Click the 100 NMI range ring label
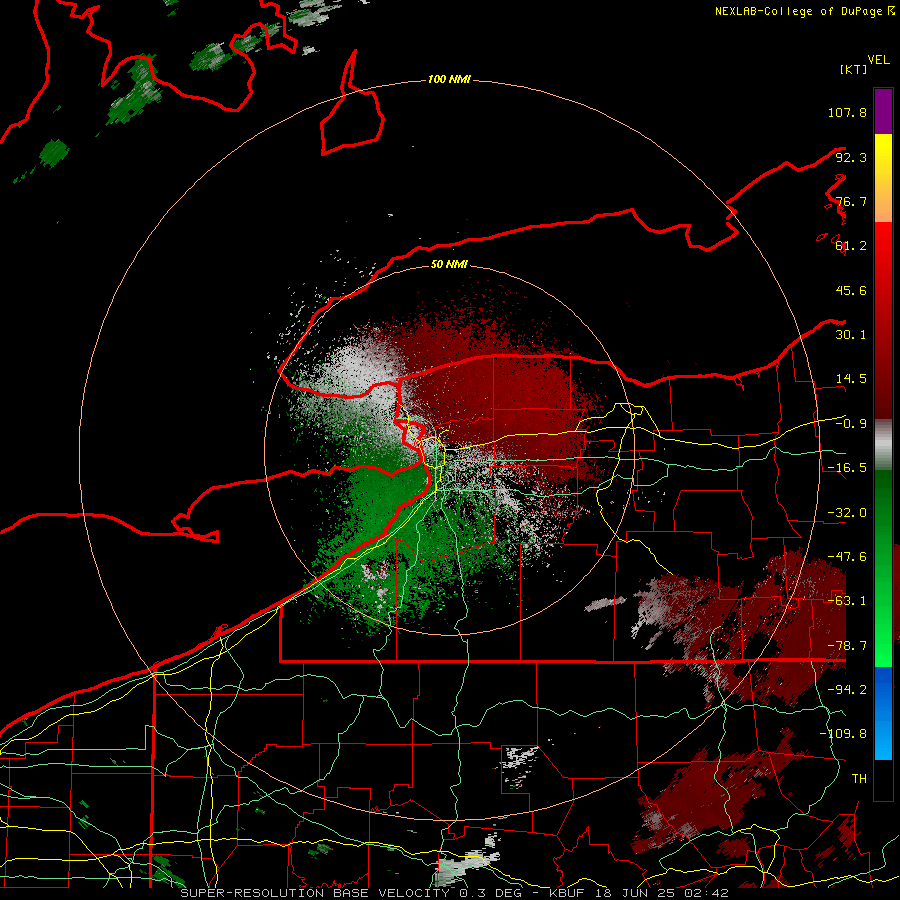 [x=449, y=79]
